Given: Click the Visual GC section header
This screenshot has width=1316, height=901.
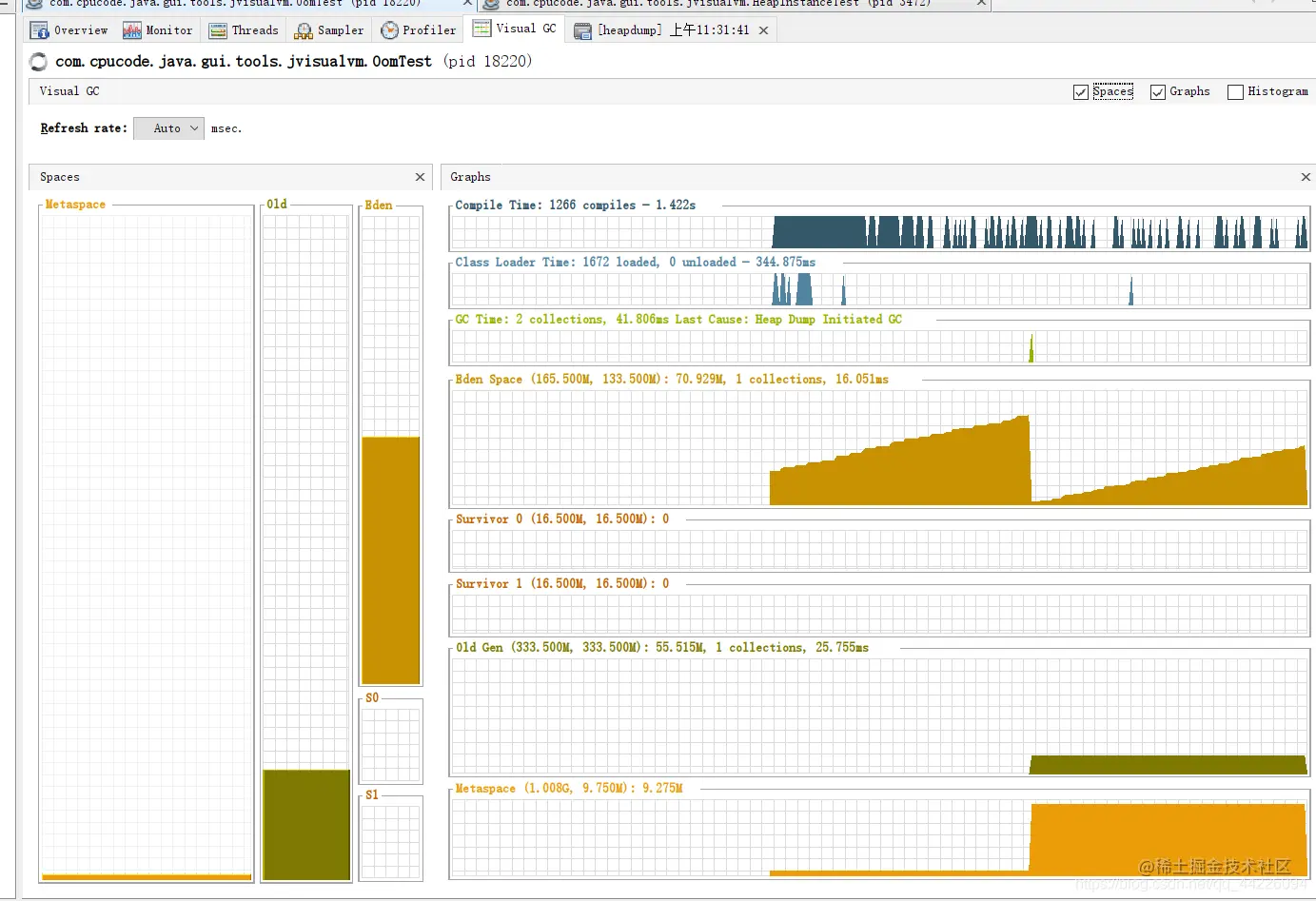Looking at the screenshot, I should tap(69, 91).
